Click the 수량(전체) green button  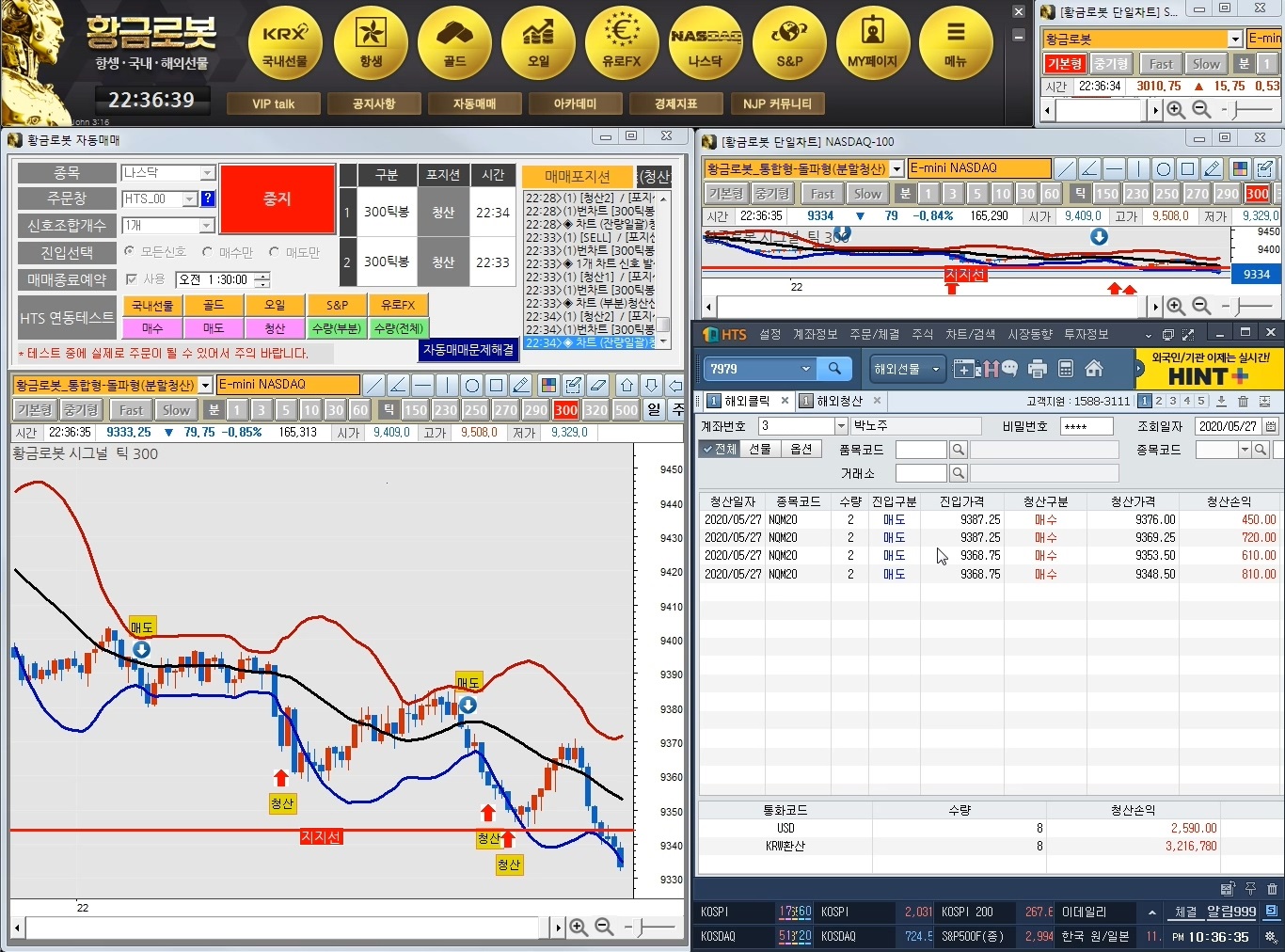coord(398,328)
